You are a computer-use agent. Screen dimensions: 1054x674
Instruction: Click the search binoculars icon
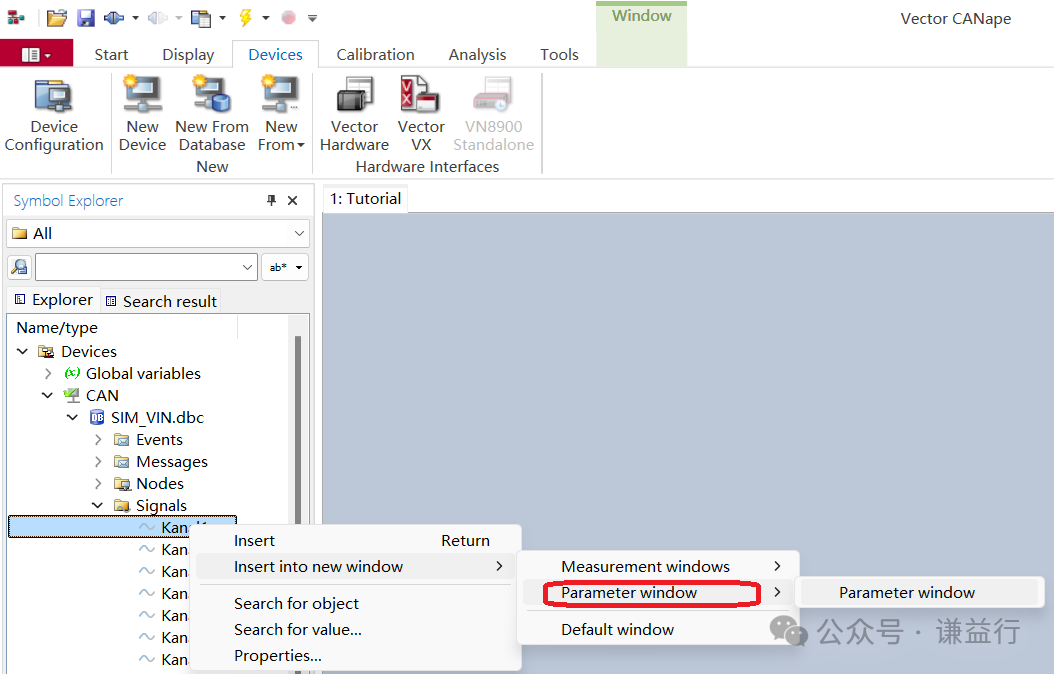[x=19, y=267]
